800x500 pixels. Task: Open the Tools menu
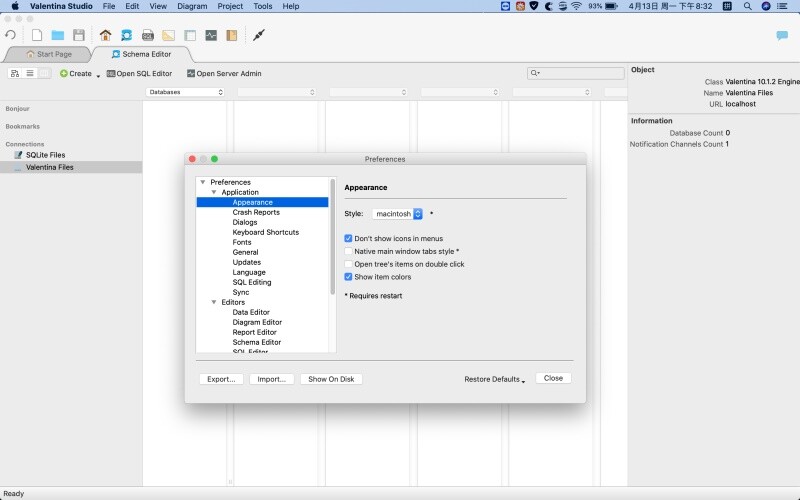(263, 6)
